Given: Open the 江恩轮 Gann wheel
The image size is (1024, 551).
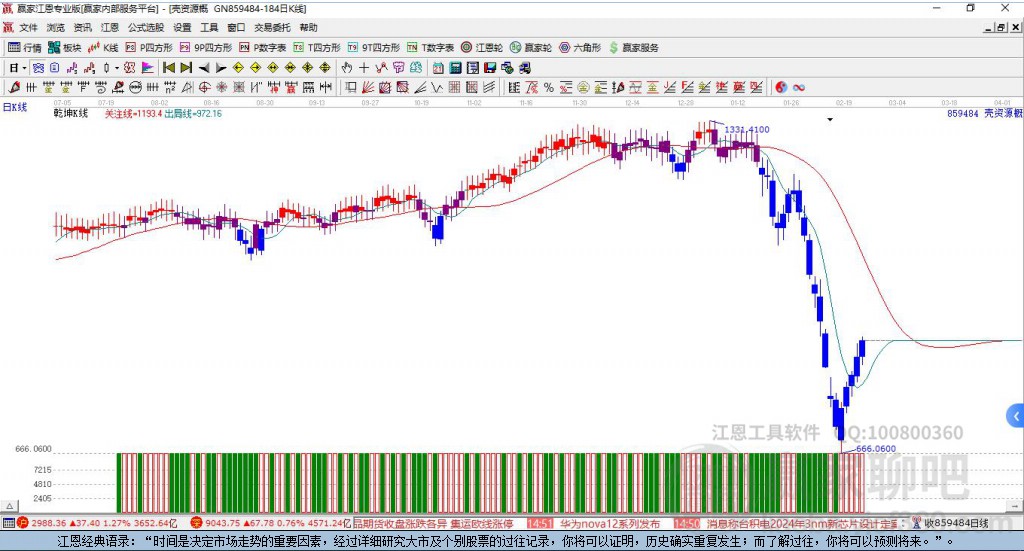Looking at the screenshot, I should tap(482, 48).
